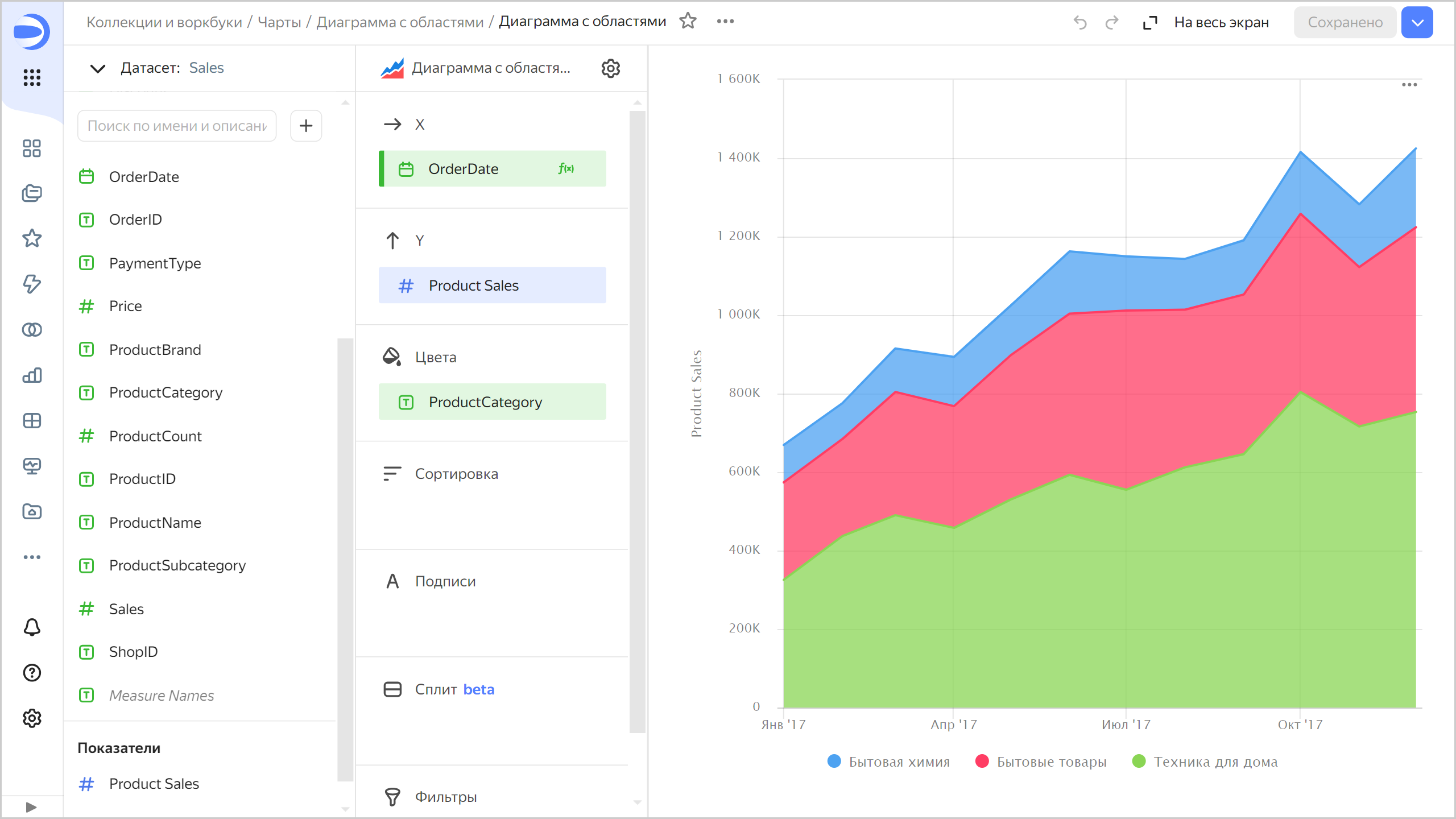Open the save options dropdown arrow

coord(1417,22)
